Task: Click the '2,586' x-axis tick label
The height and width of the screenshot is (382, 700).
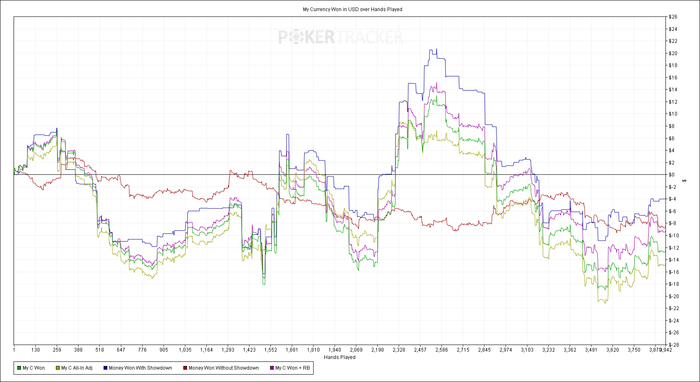Action: (442, 350)
